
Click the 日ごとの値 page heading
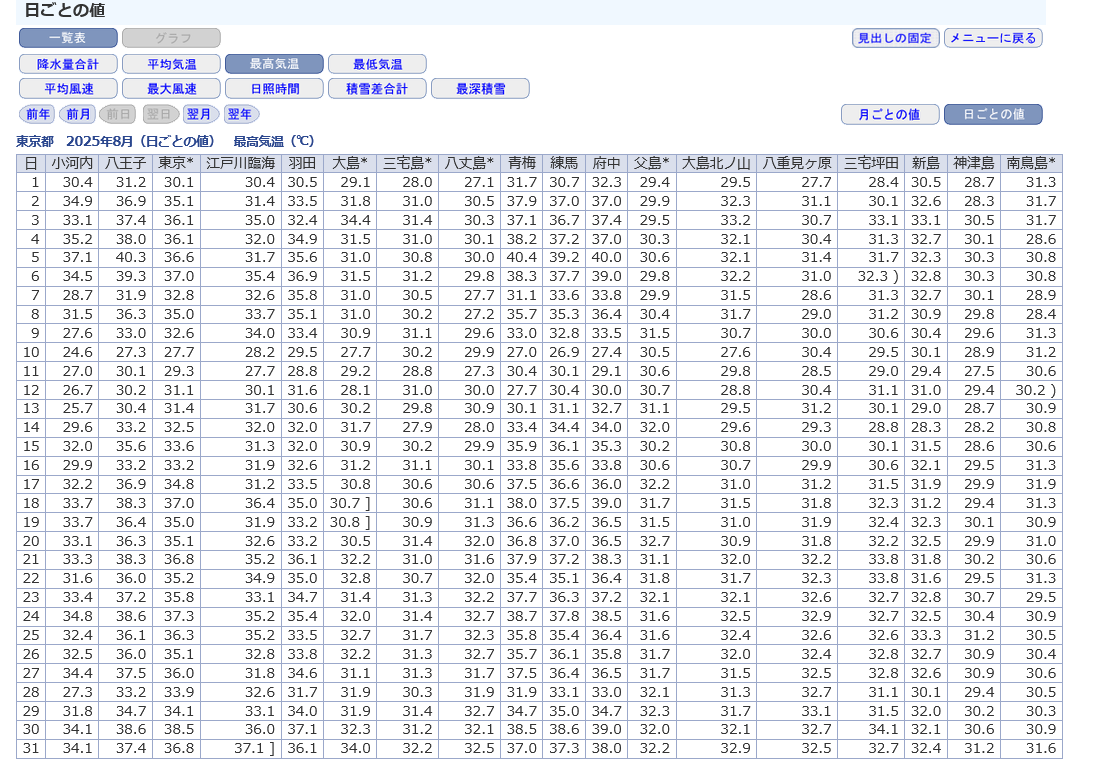[x=64, y=11]
